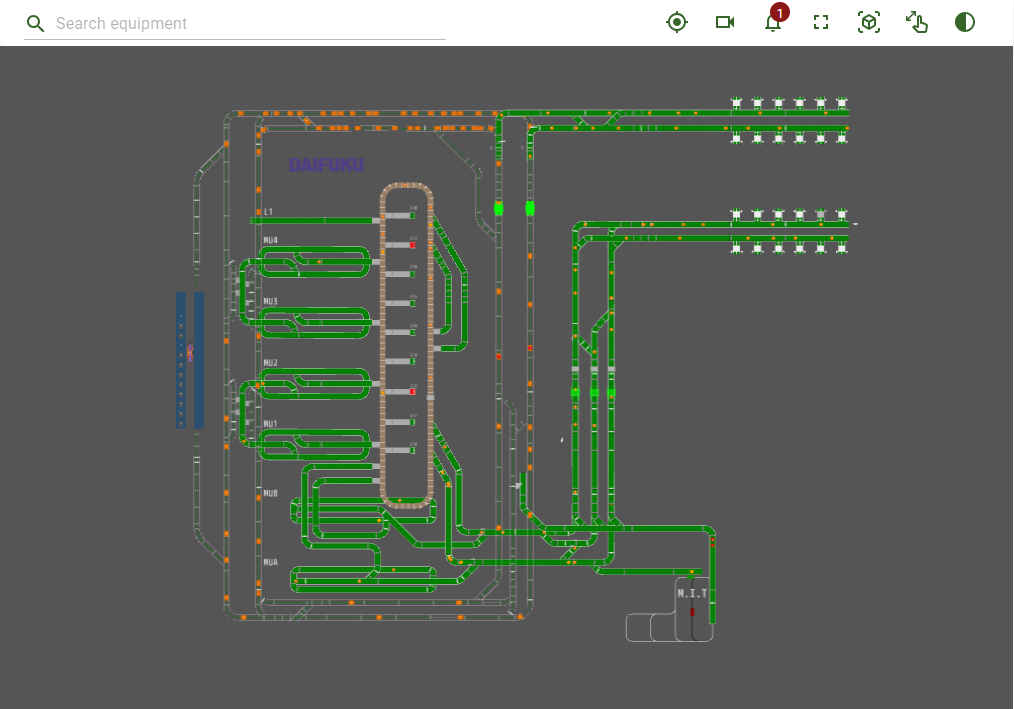The height and width of the screenshot is (709, 1014).
Task: Click the L1 line label
Action: 268,212
